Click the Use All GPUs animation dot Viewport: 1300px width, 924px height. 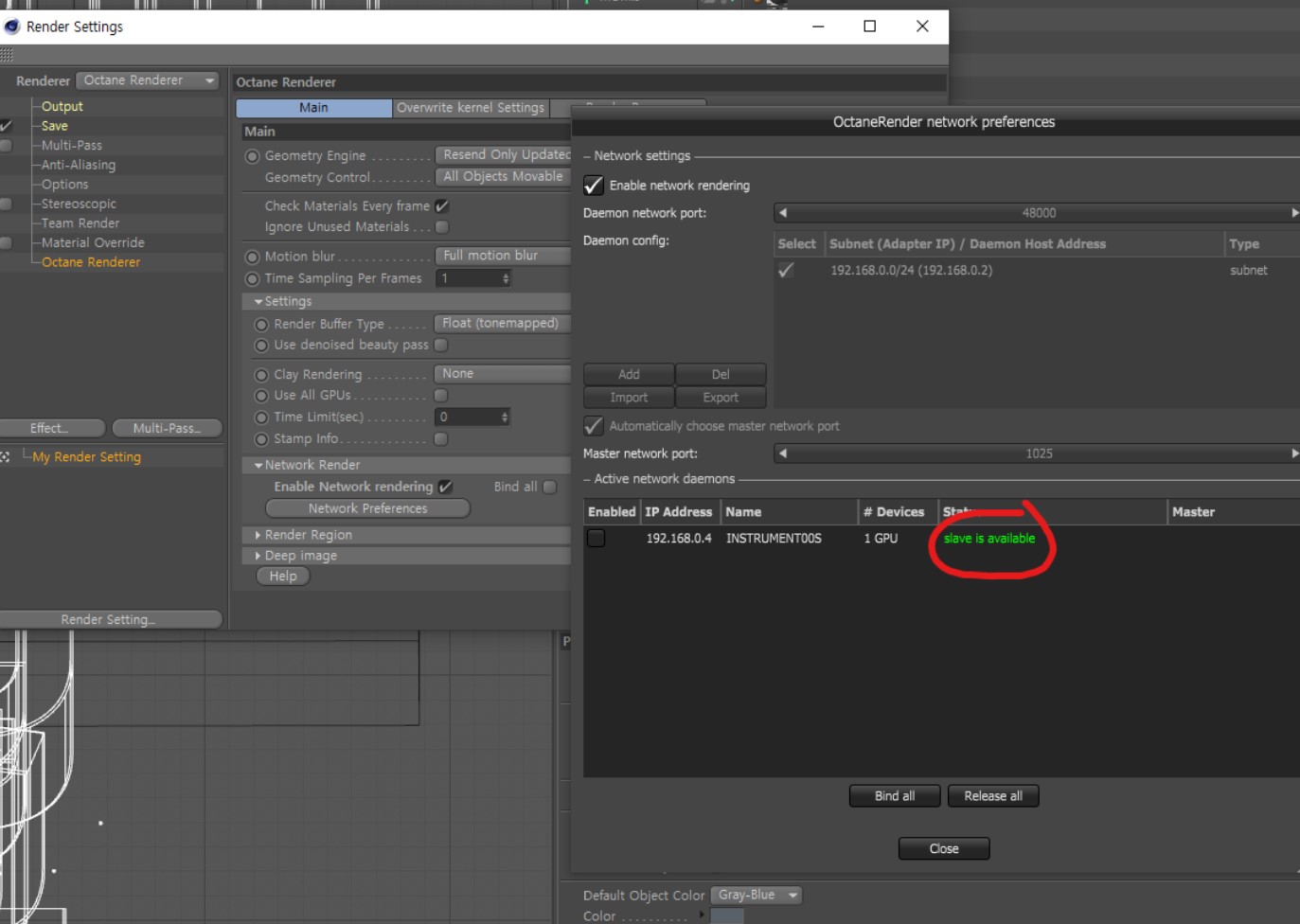point(262,396)
